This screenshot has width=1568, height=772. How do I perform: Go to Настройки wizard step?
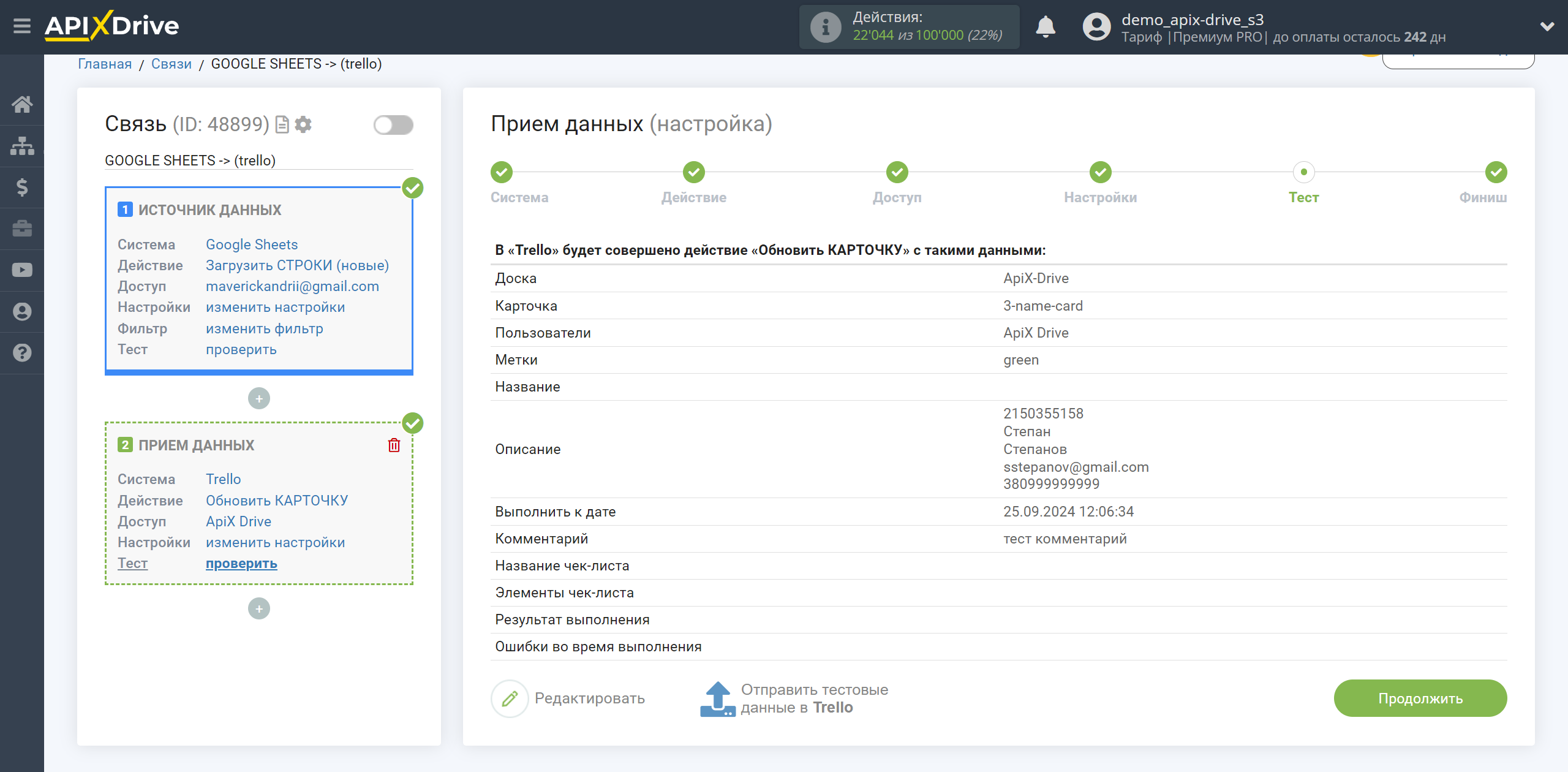(1101, 172)
